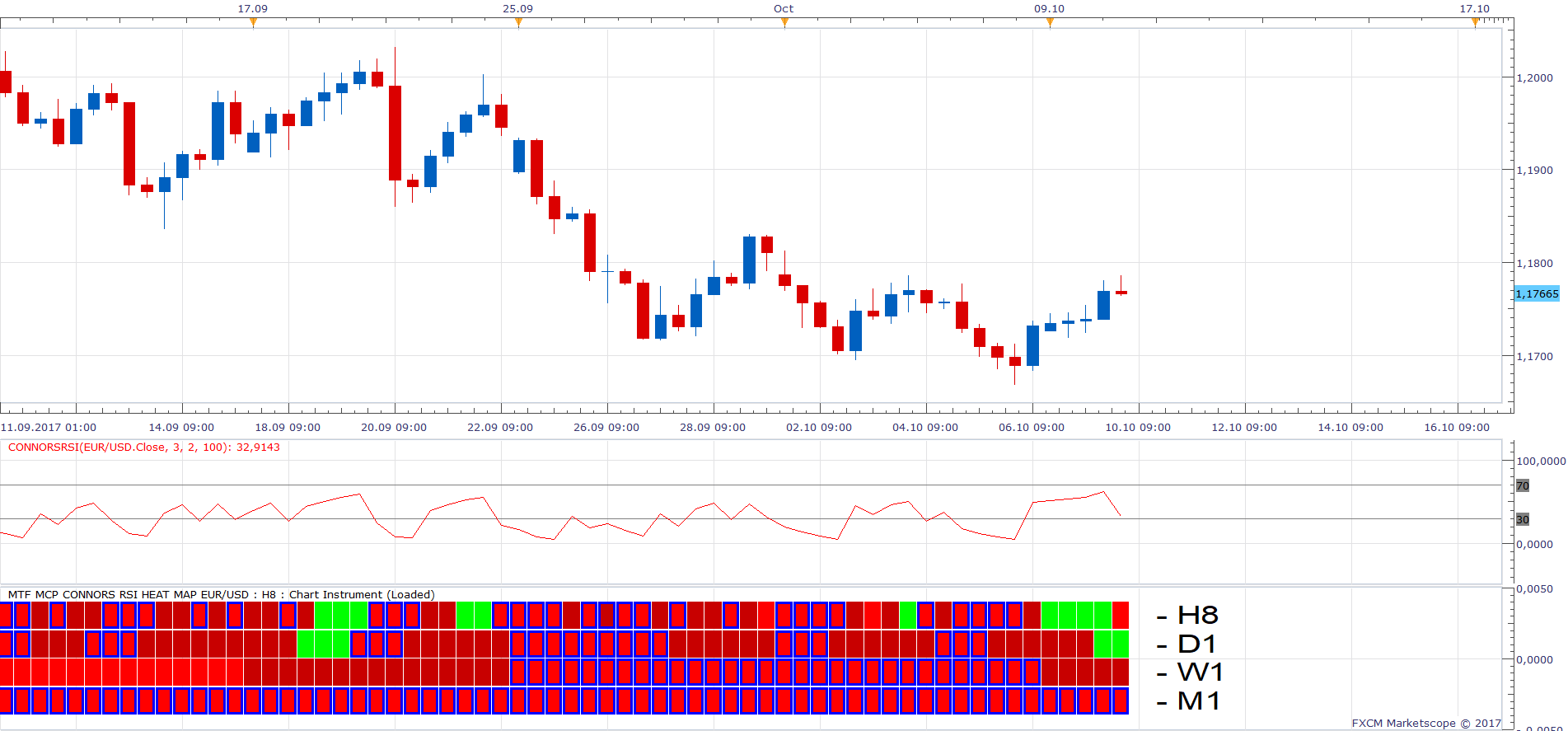Screen dimensions: 1568x731
Task: Click the 1,2000 price axis label
Action: 1534,77
